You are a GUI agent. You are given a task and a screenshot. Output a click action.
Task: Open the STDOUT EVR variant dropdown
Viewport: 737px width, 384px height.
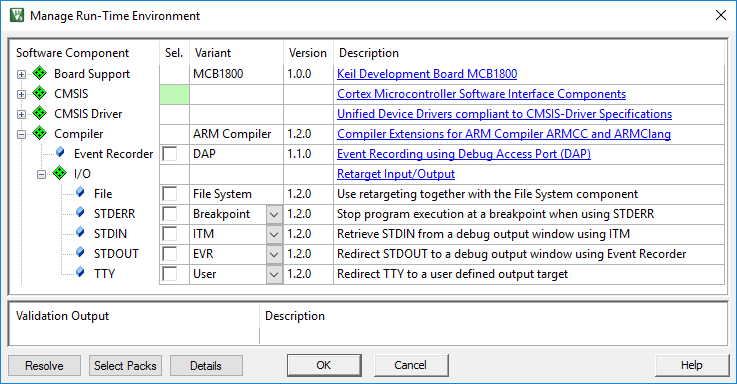(274, 254)
